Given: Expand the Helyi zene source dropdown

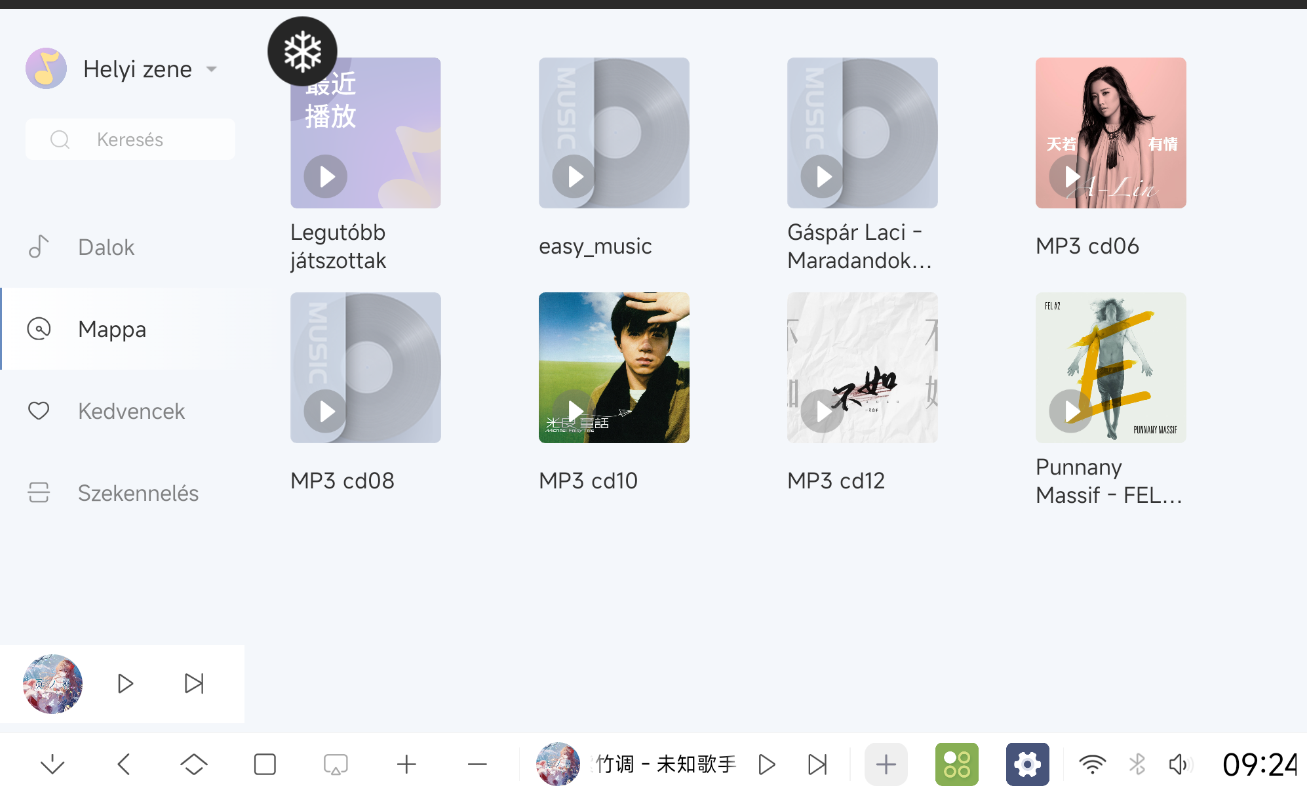Looking at the screenshot, I should coord(211,69).
